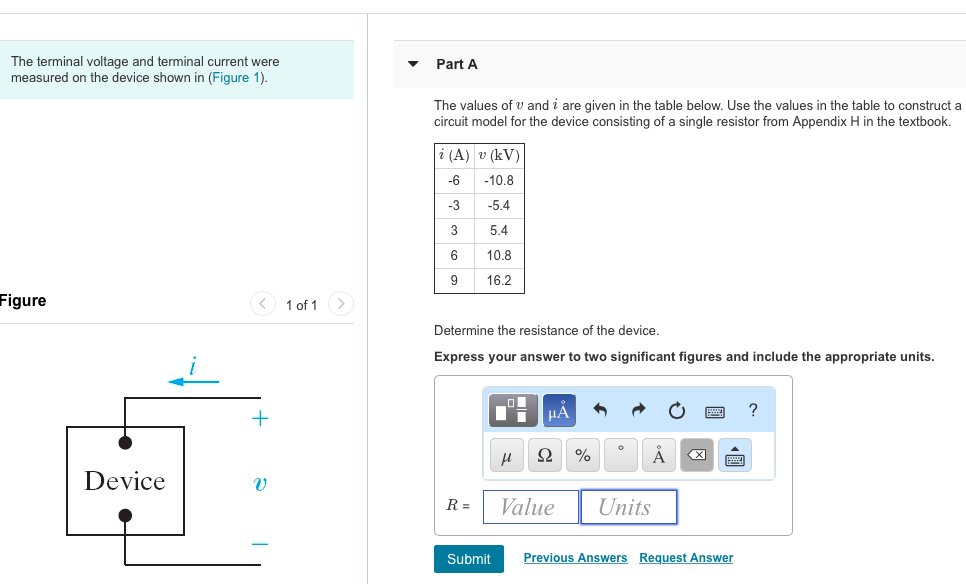Open keyboard shortcuts icon in toolbar
The width and height of the screenshot is (966, 584).
point(714,410)
